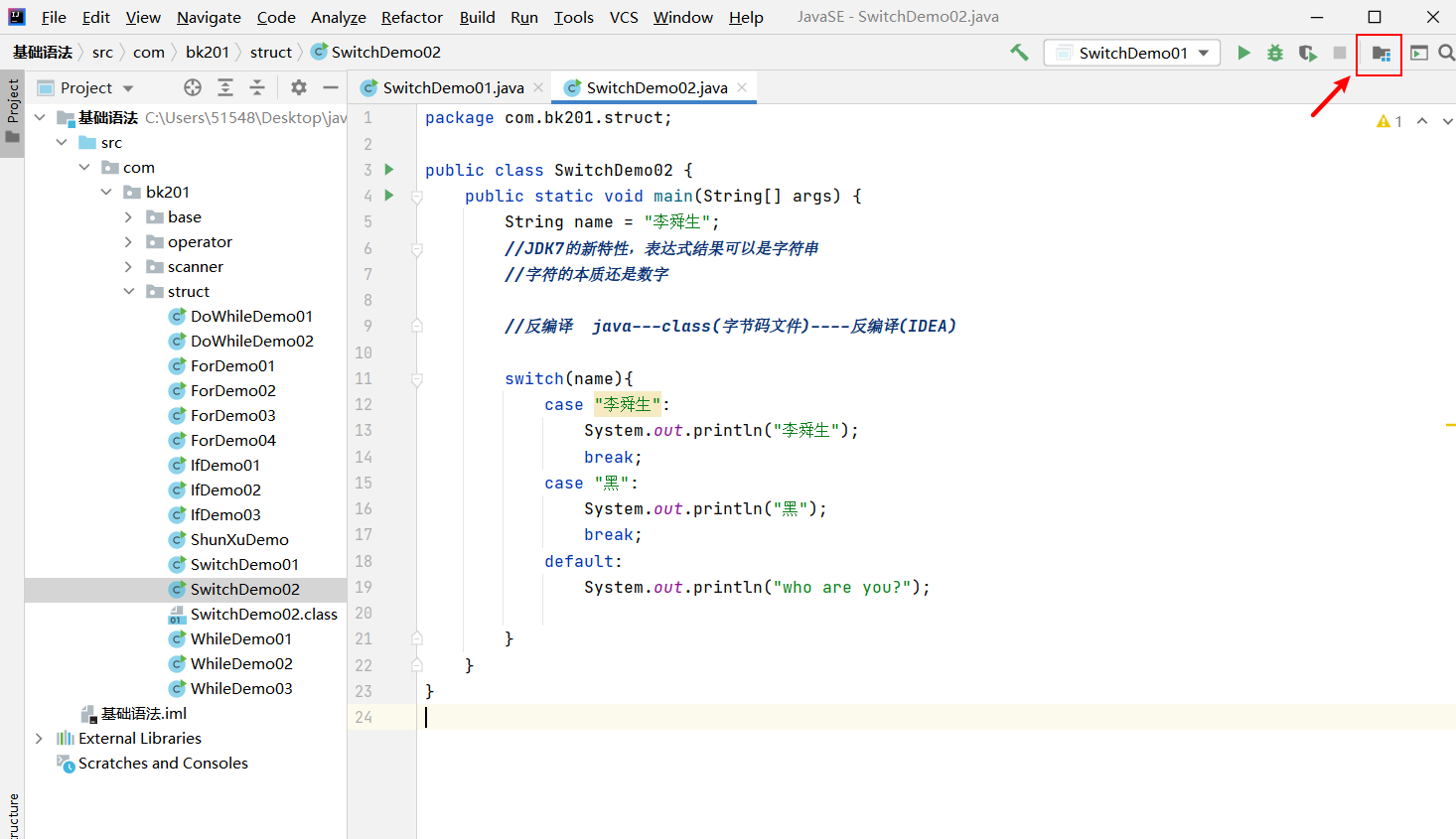Open Project Structure dialog icon
Screen dimensions: 1456x839
(x=1381, y=53)
